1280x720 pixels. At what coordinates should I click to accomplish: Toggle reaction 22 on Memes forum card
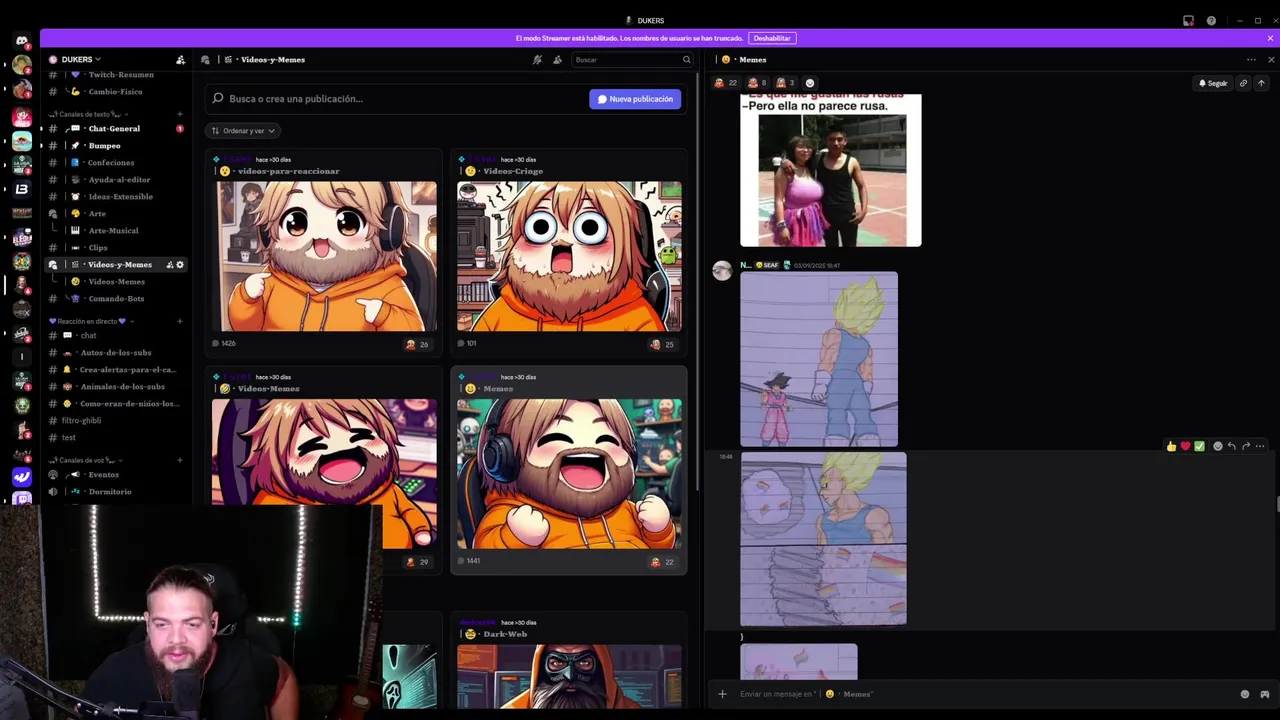click(662, 562)
